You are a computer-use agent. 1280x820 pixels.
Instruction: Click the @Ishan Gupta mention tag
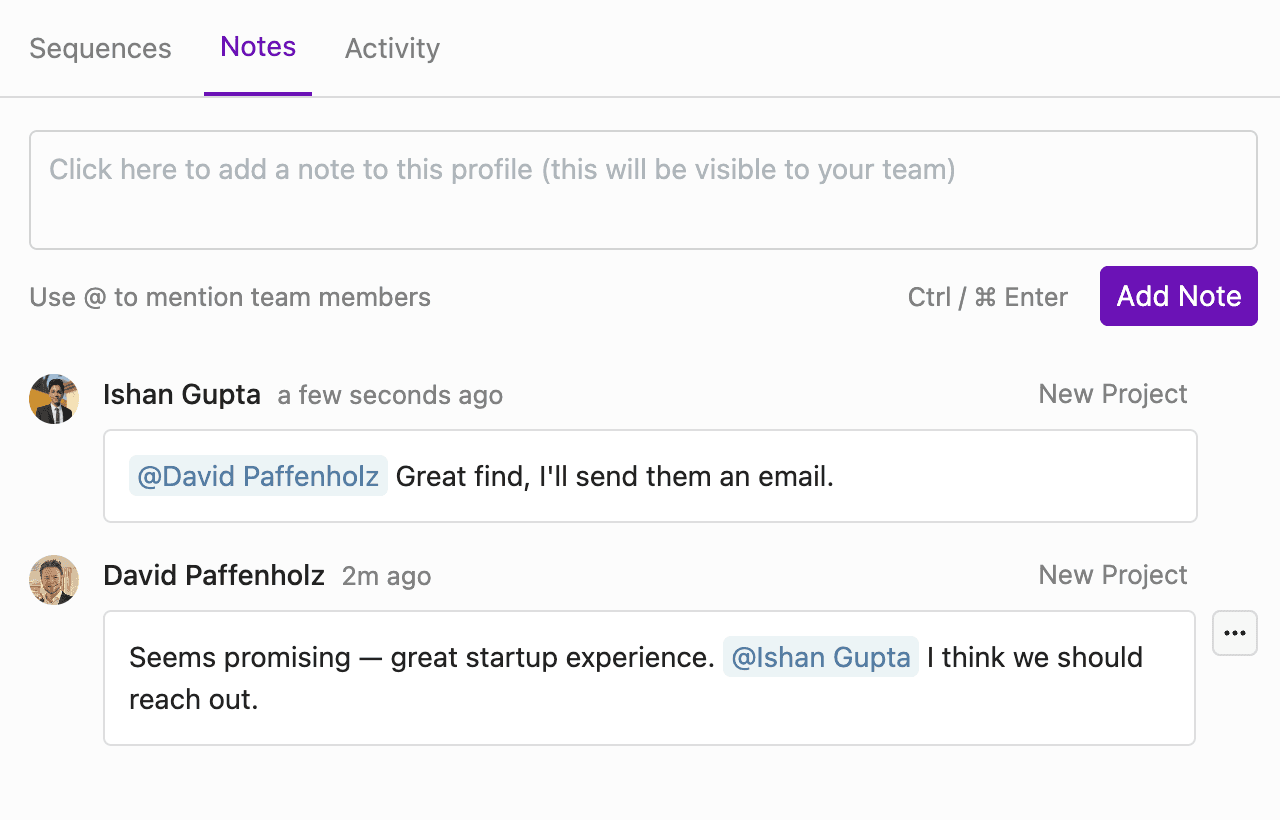pos(820,657)
